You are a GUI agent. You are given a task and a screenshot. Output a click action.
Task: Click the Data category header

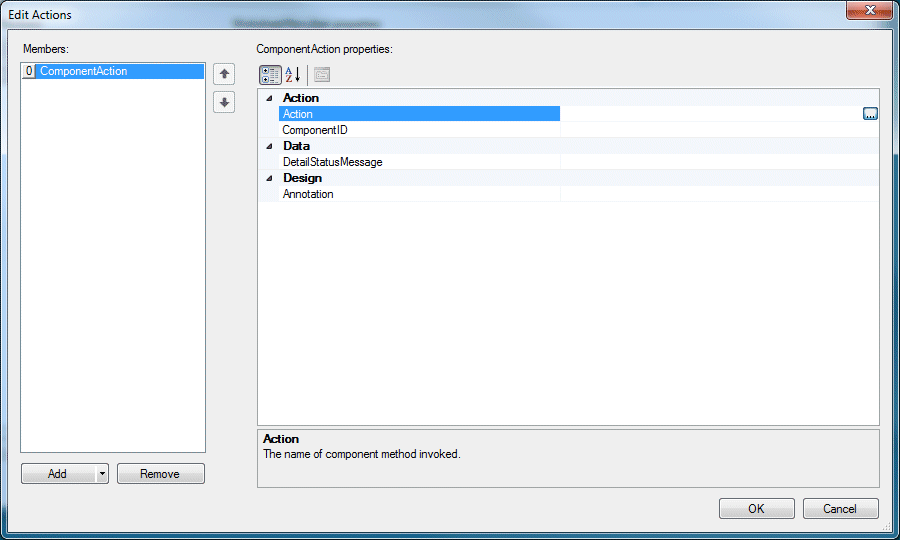296,146
